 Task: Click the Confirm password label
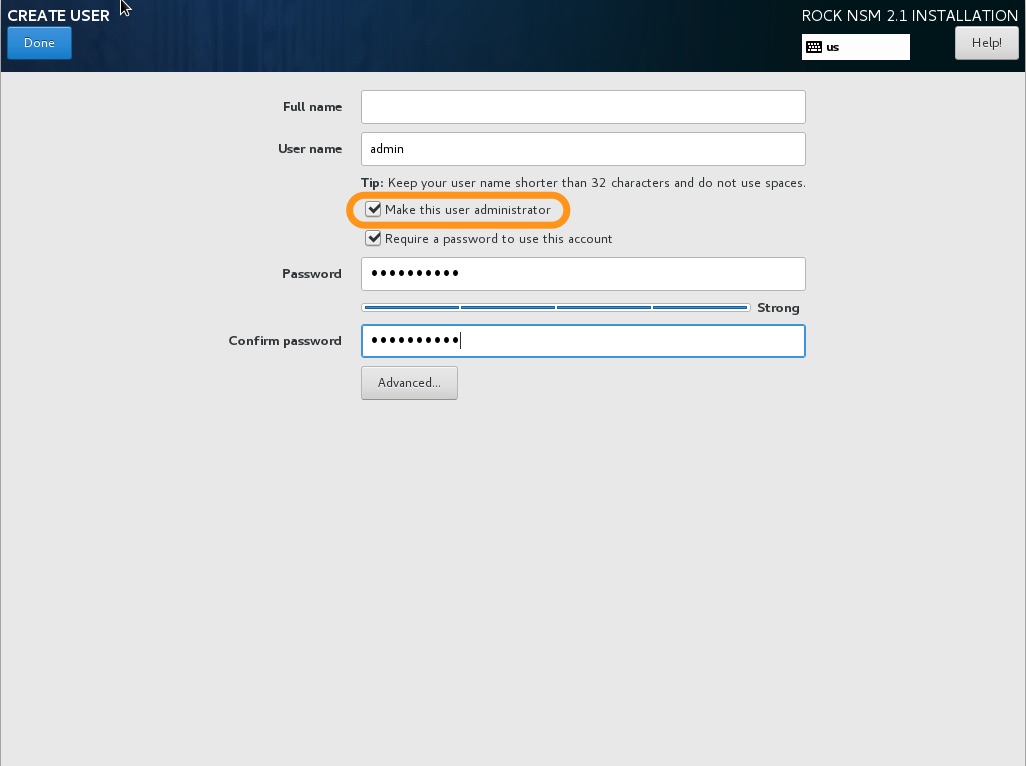[x=285, y=341]
